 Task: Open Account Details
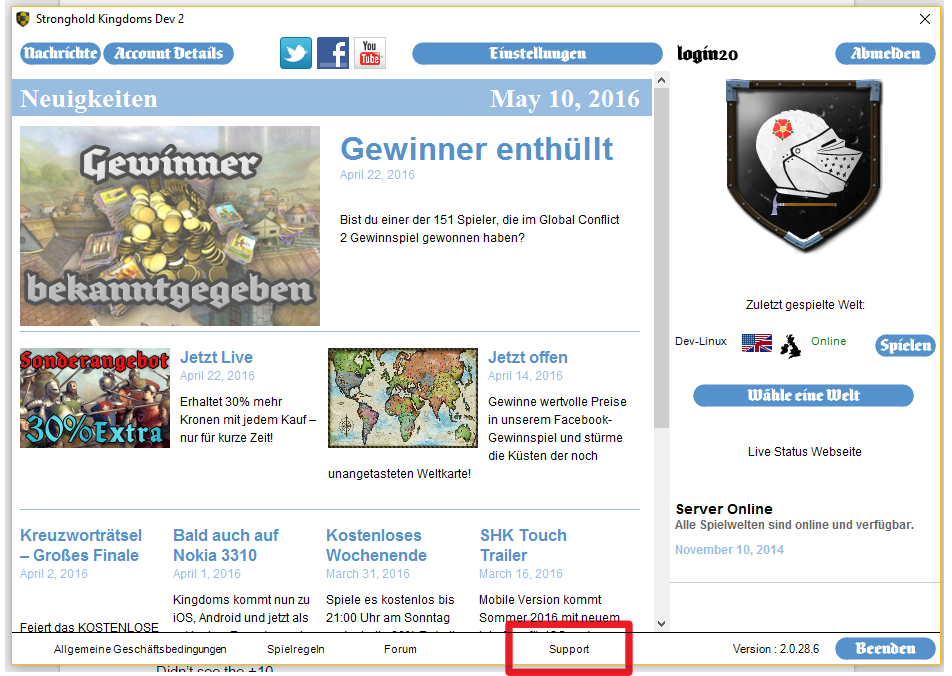pyautogui.click(x=168, y=53)
